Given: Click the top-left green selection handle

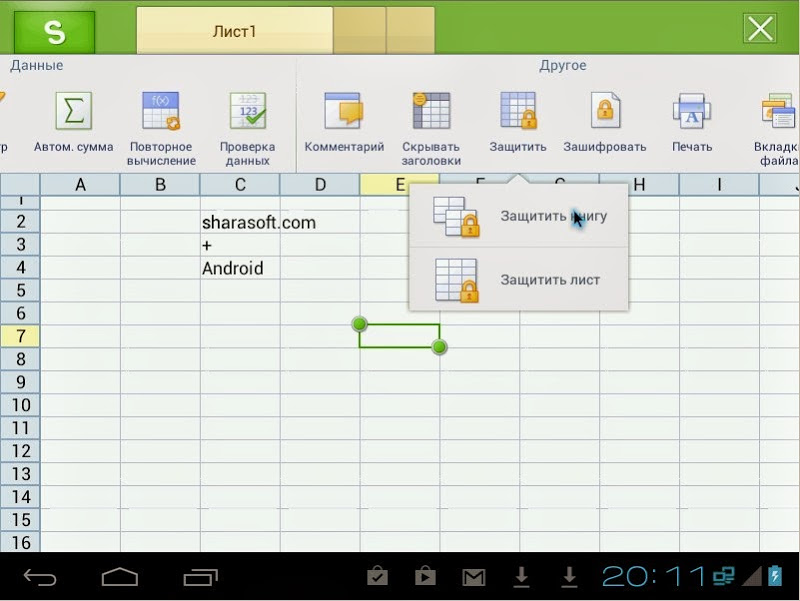Looking at the screenshot, I should [x=360, y=323].
